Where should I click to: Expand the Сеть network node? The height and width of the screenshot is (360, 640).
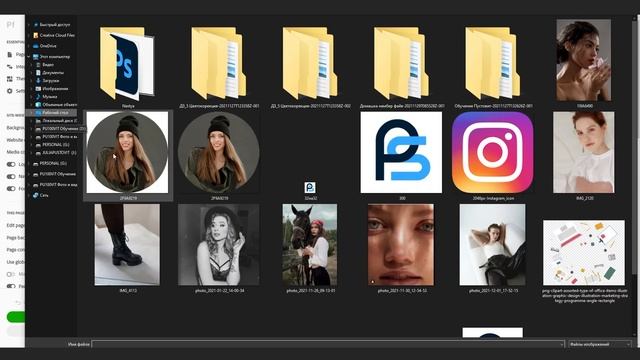[29, 196]
